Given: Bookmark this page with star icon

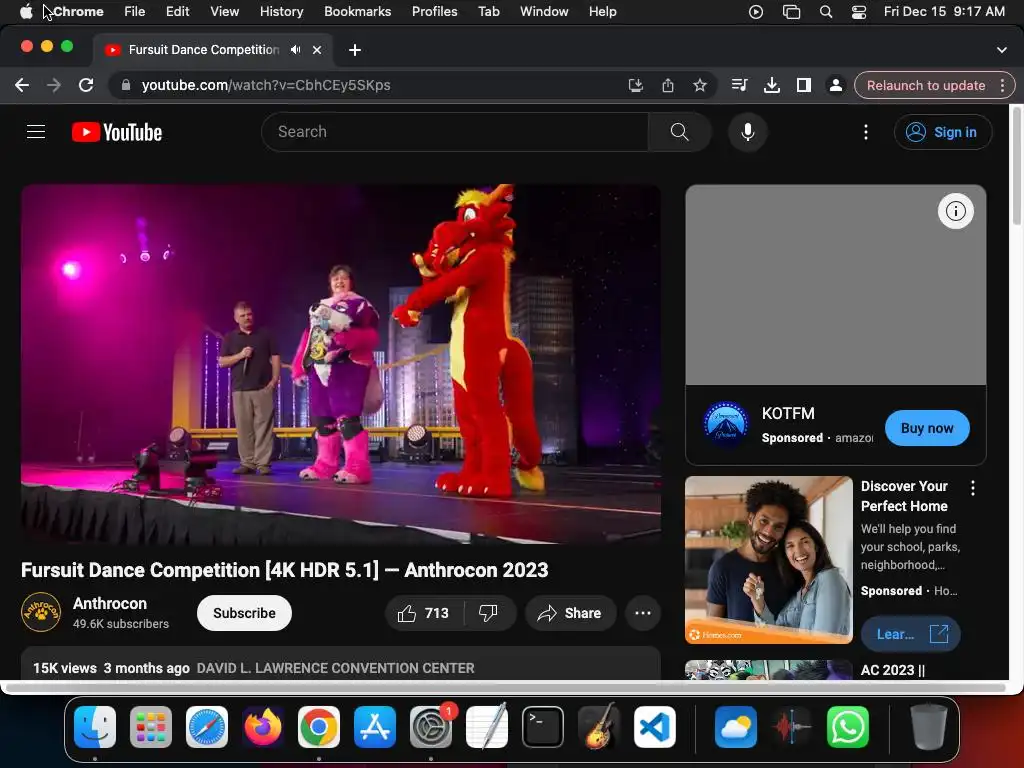Looking at the screenshot, I should click(699, 86).
